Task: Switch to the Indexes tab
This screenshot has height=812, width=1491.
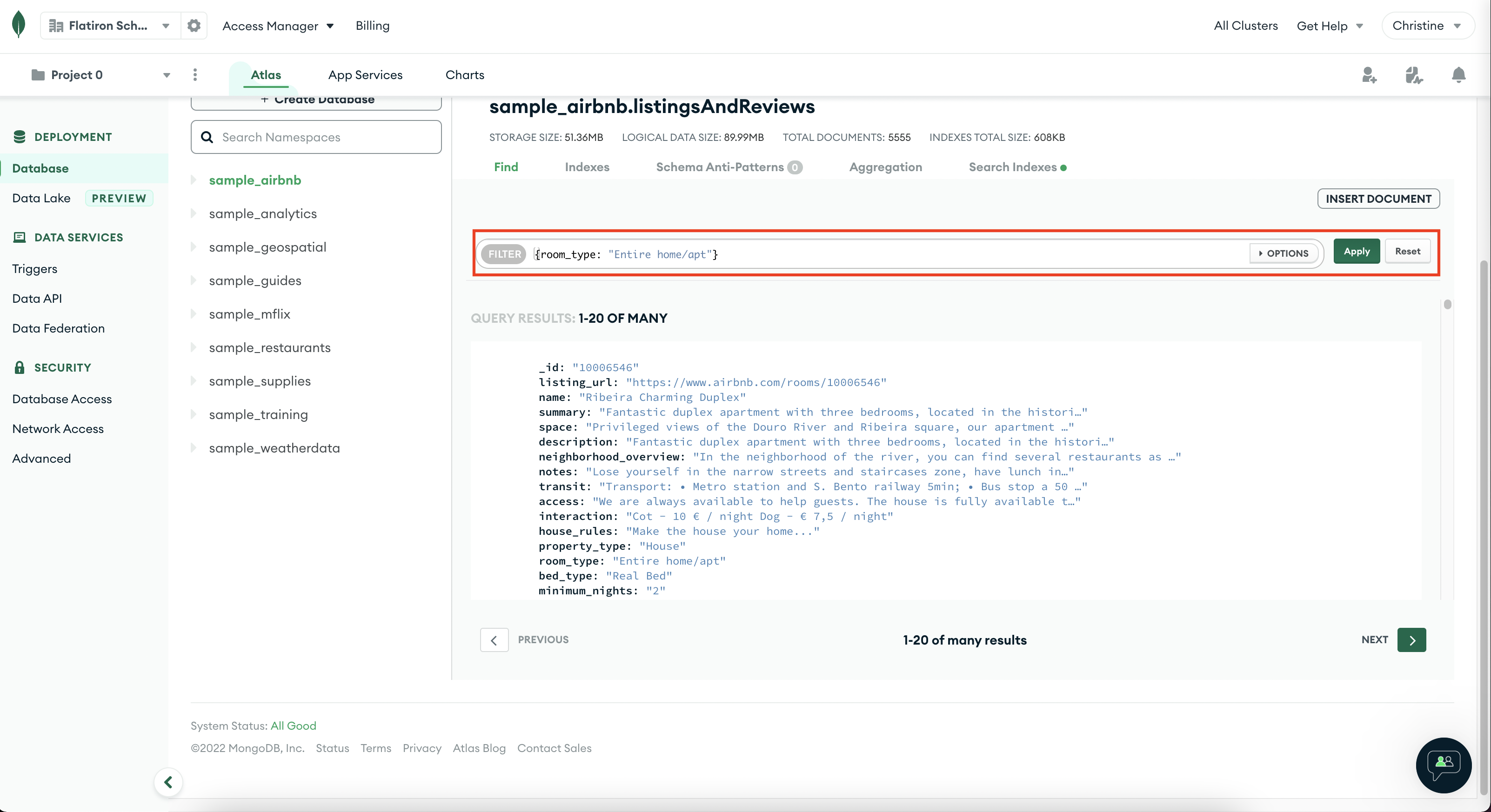Action: [x=587, y=167]
